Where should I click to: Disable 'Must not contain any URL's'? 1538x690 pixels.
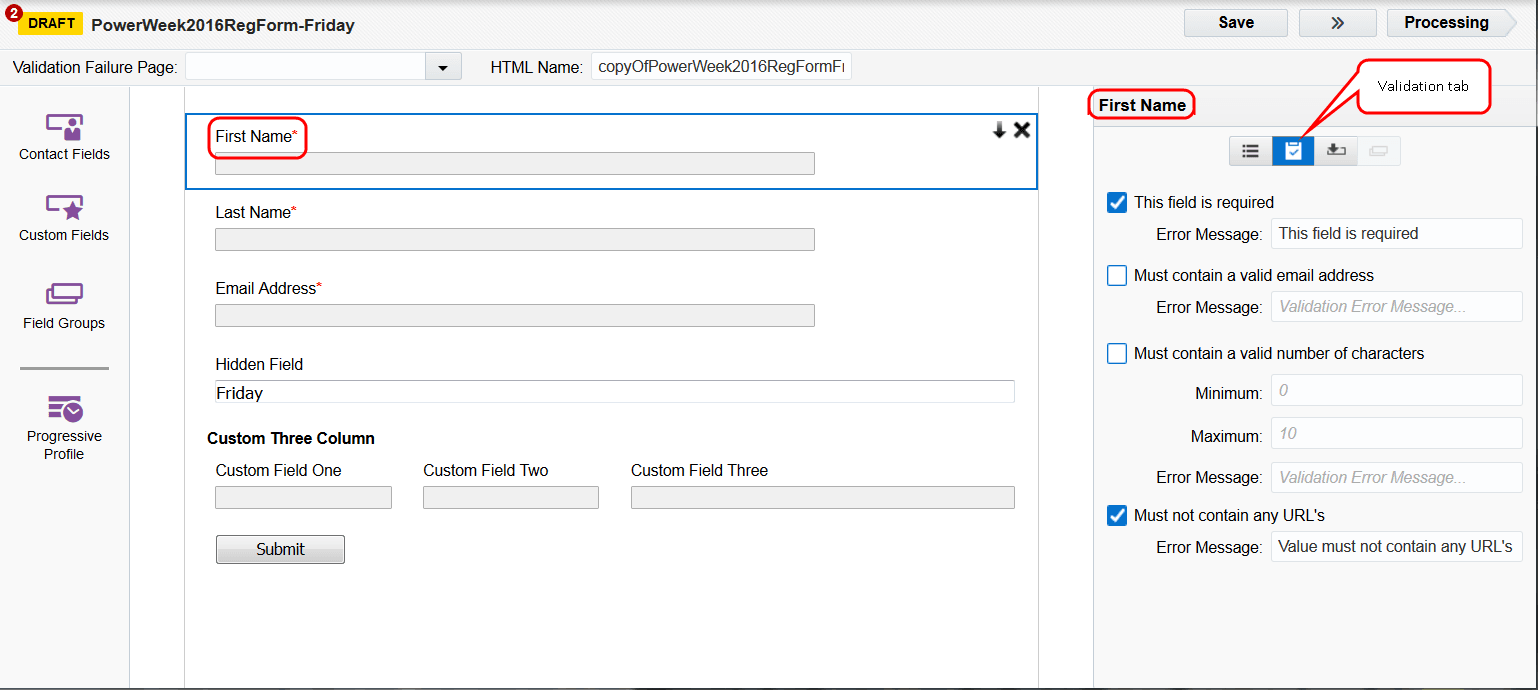1117,515
